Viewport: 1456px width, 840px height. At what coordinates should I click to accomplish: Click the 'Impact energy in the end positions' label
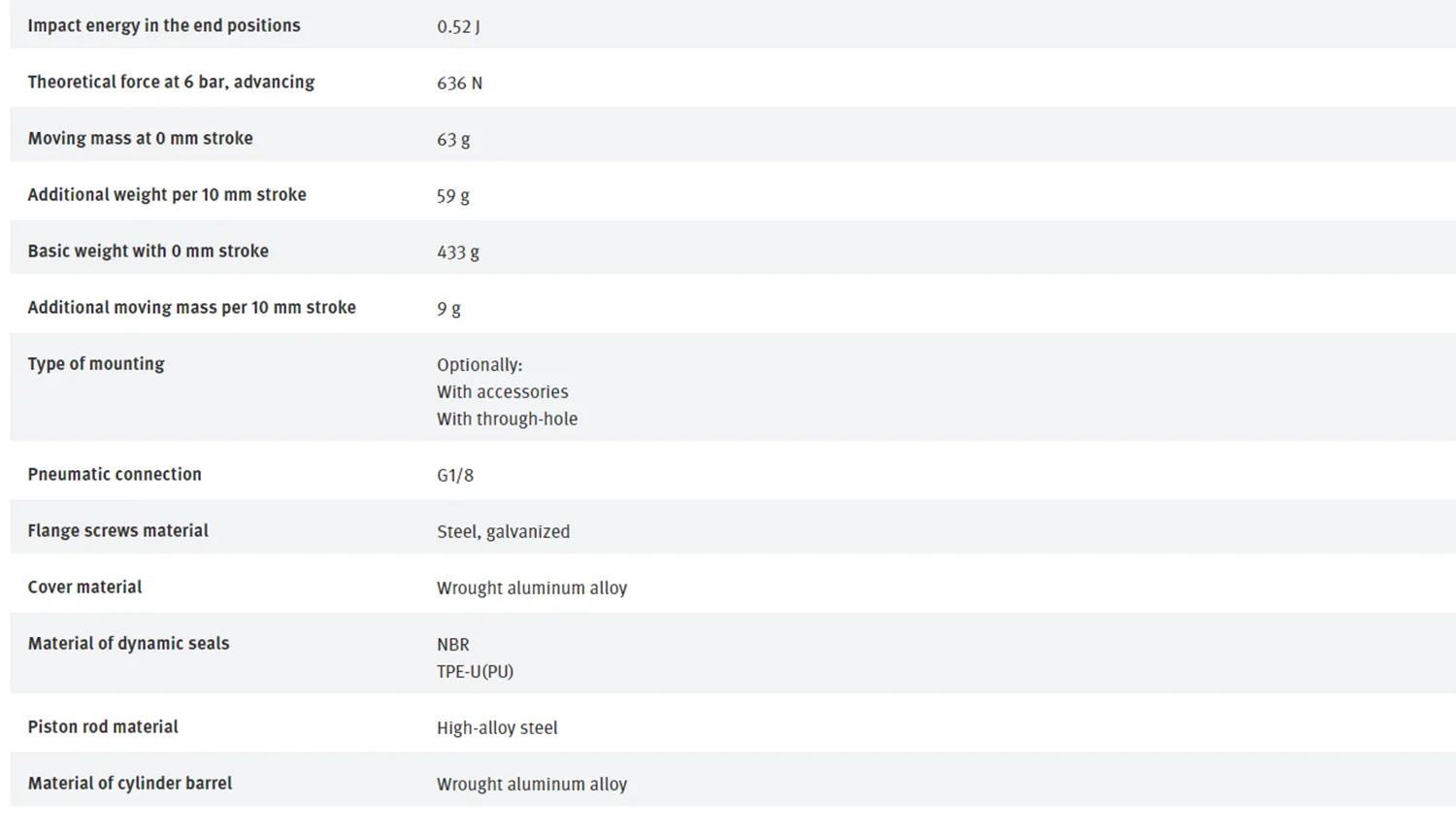164,26
